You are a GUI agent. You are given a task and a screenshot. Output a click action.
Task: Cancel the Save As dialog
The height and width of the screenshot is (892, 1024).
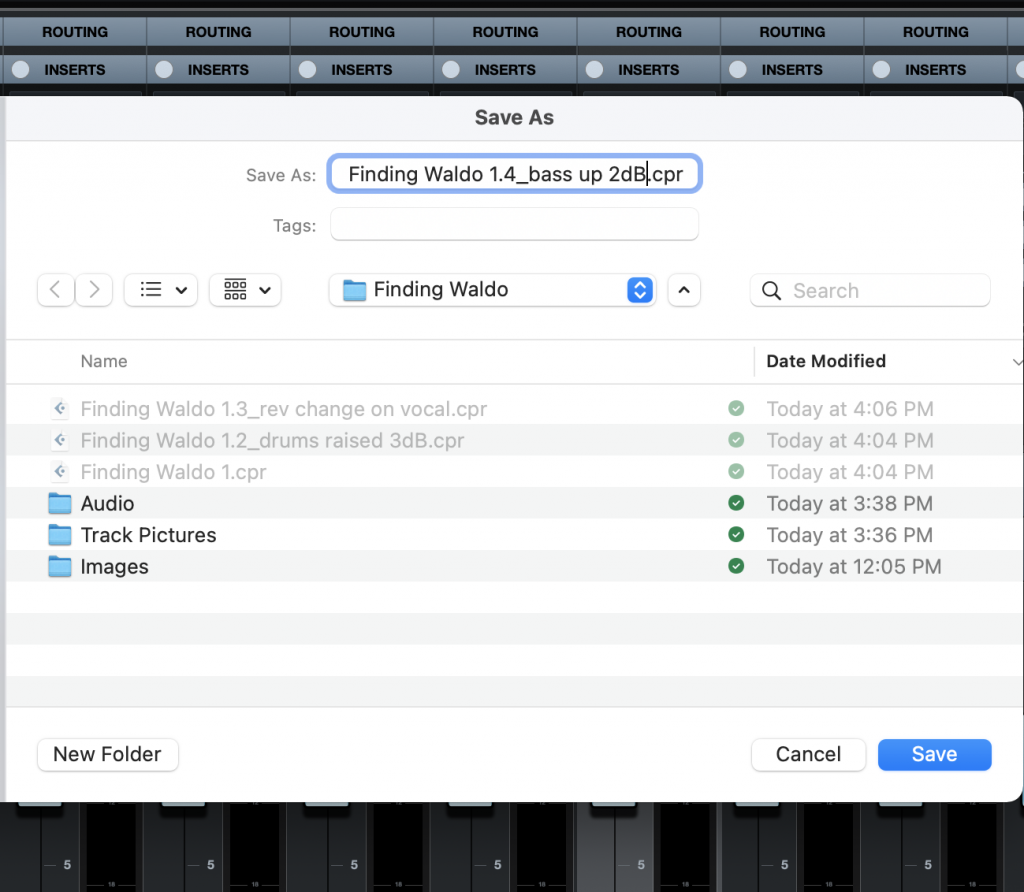coord(808,754)
